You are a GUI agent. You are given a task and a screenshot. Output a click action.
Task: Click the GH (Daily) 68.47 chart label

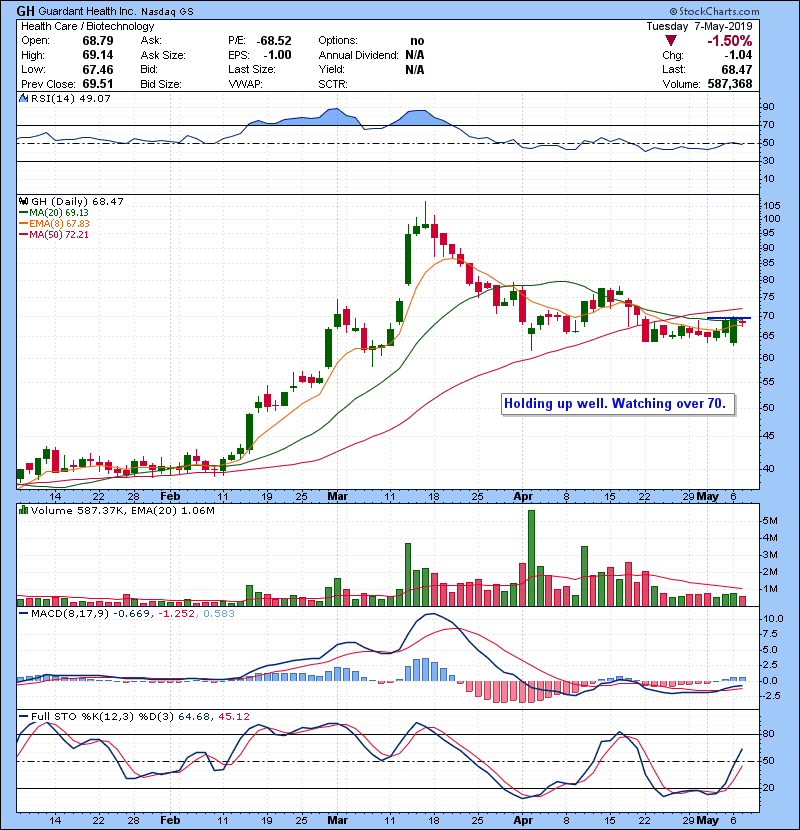pos(77,202)
